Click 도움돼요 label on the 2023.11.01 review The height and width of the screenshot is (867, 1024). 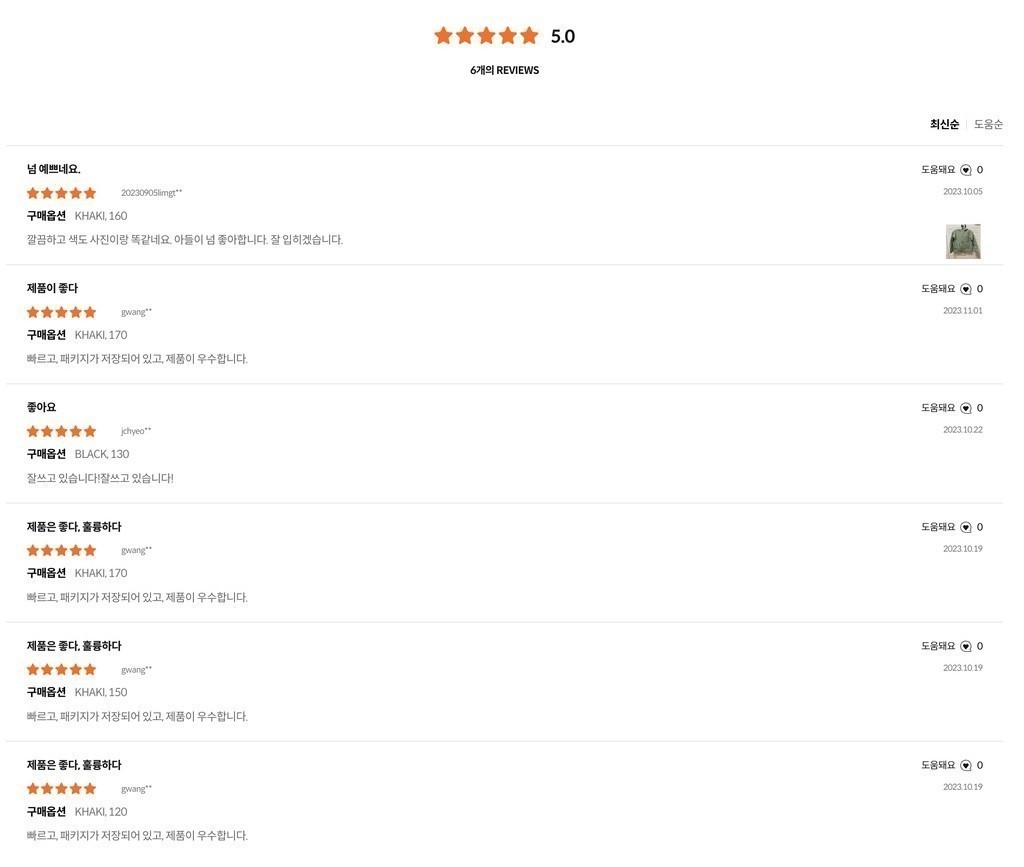tap(938, 289)
